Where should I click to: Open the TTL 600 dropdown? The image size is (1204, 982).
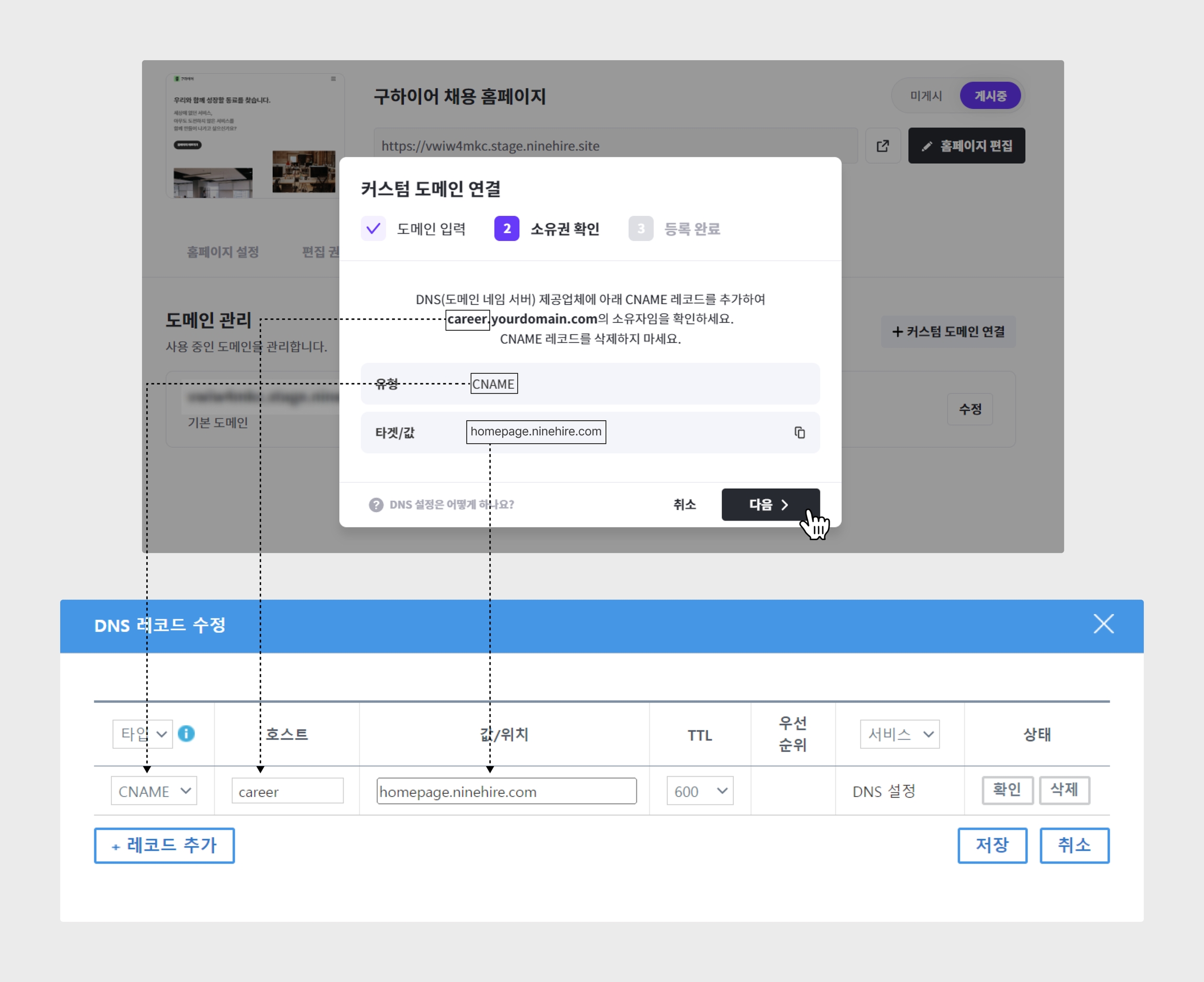pos(700,791)
